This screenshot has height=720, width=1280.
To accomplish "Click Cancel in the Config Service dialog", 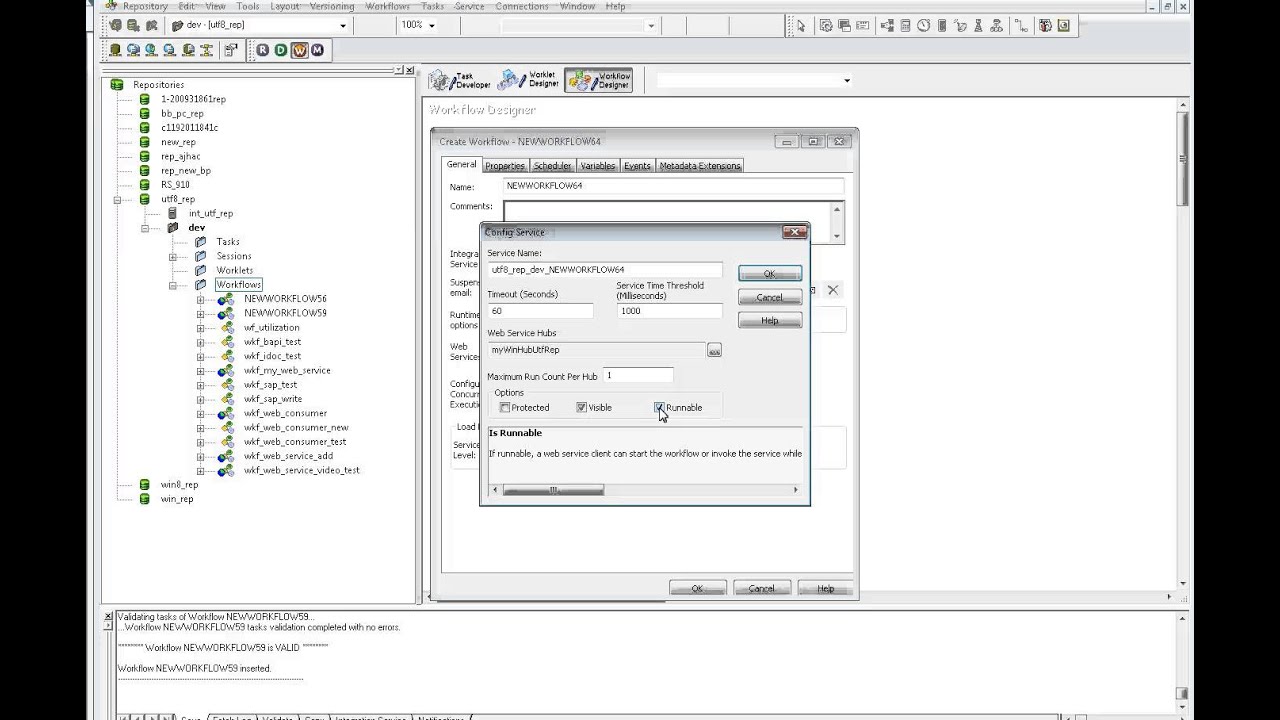I will [769, 297].
